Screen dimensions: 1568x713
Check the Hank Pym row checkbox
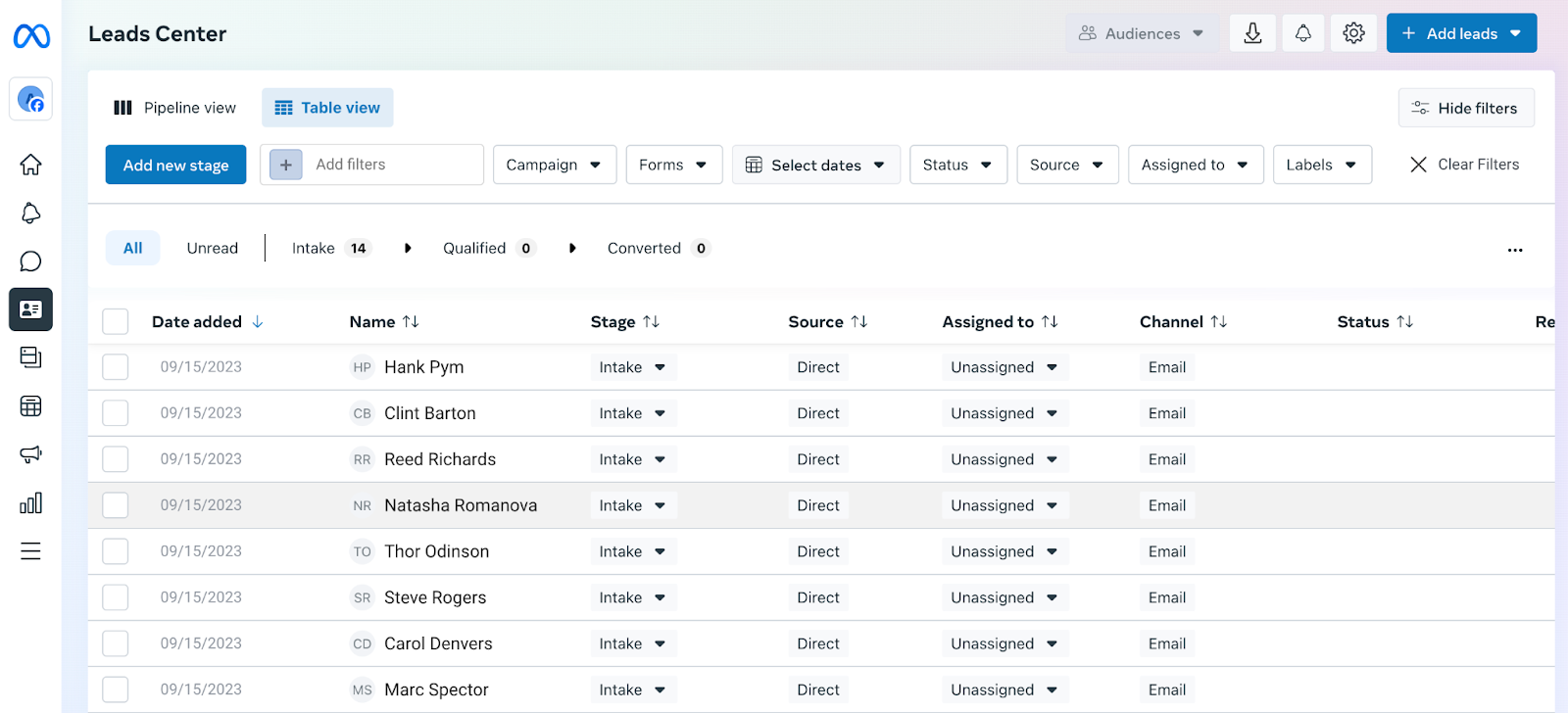pyautogui.click(x=116, y=367)
